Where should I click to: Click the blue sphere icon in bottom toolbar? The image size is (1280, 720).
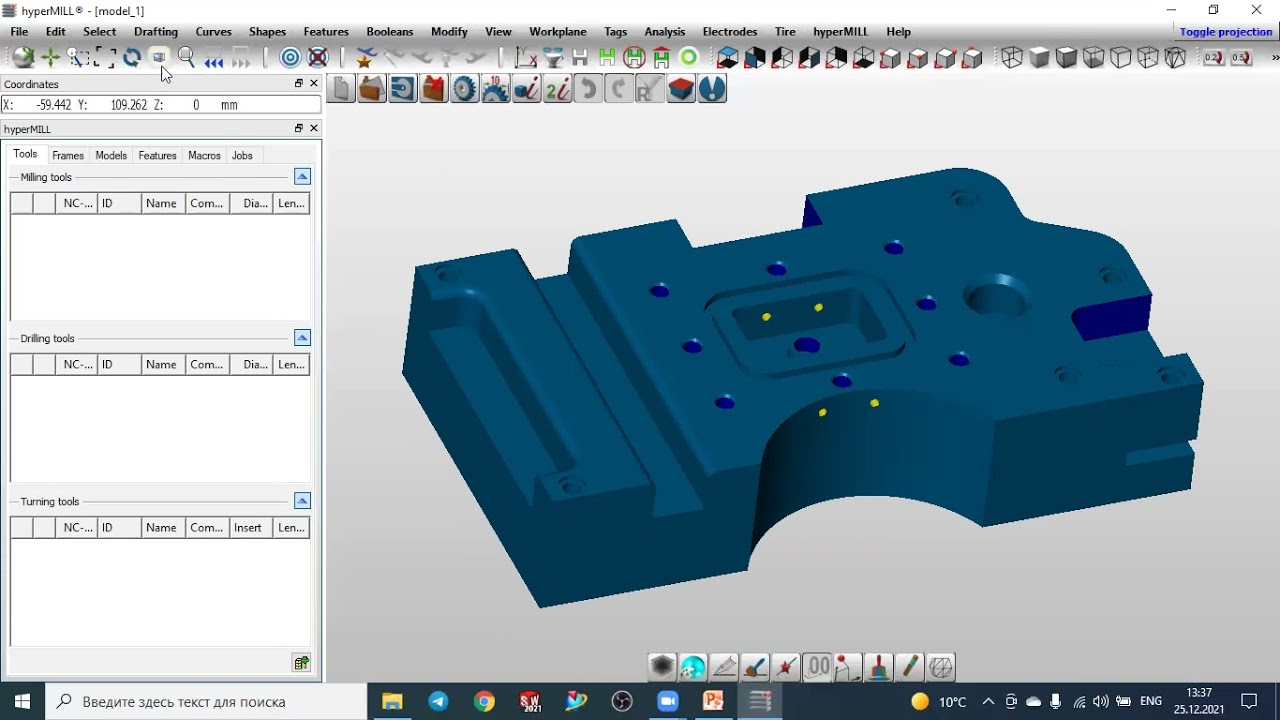(x=693, y=666)
